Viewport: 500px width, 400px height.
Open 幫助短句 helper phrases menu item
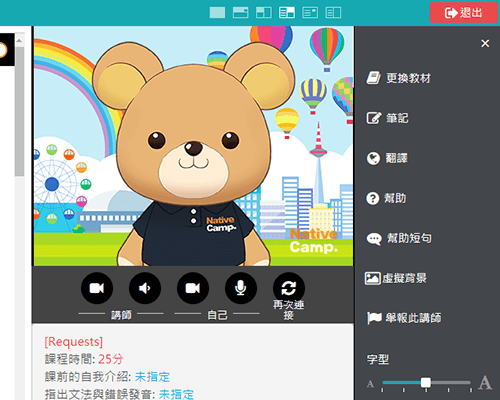coord(399,238)
